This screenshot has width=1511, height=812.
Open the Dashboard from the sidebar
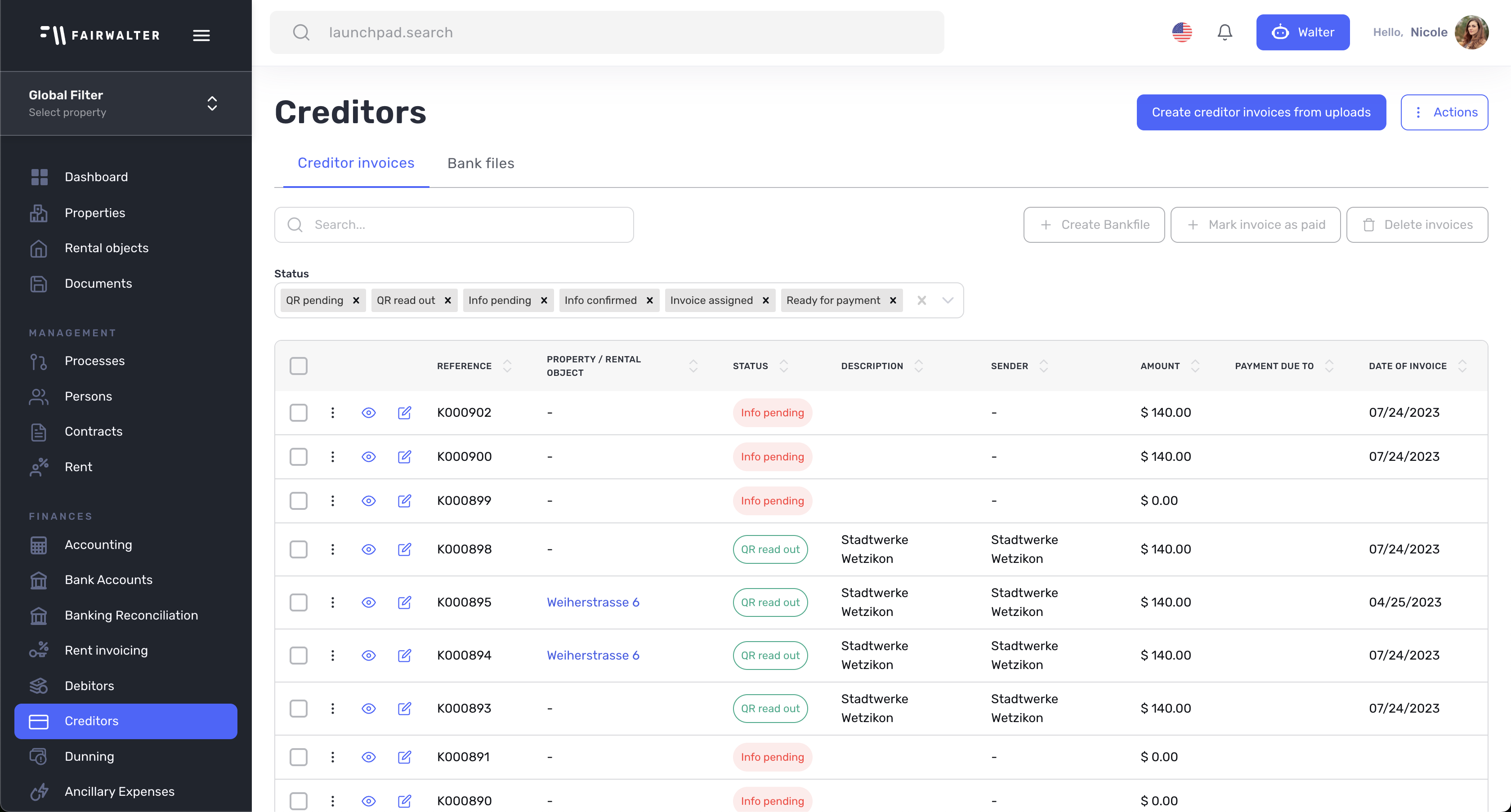[x=96, y=176]
